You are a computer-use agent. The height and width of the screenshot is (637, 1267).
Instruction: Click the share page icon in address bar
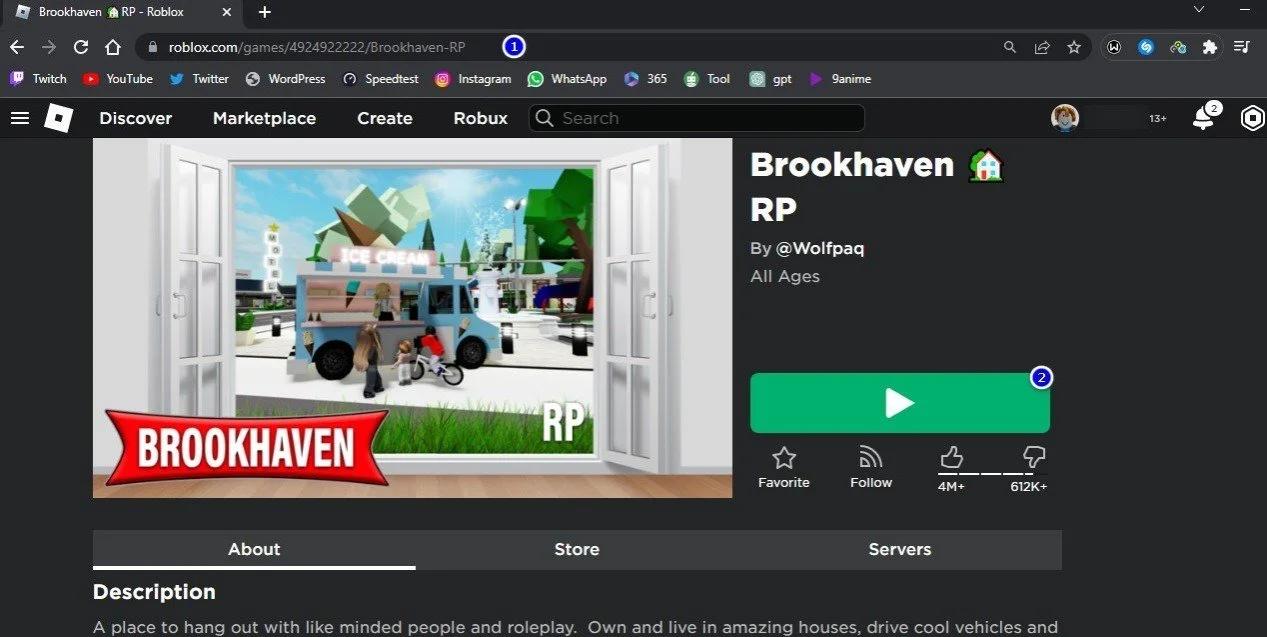[x=1042, y=47]
